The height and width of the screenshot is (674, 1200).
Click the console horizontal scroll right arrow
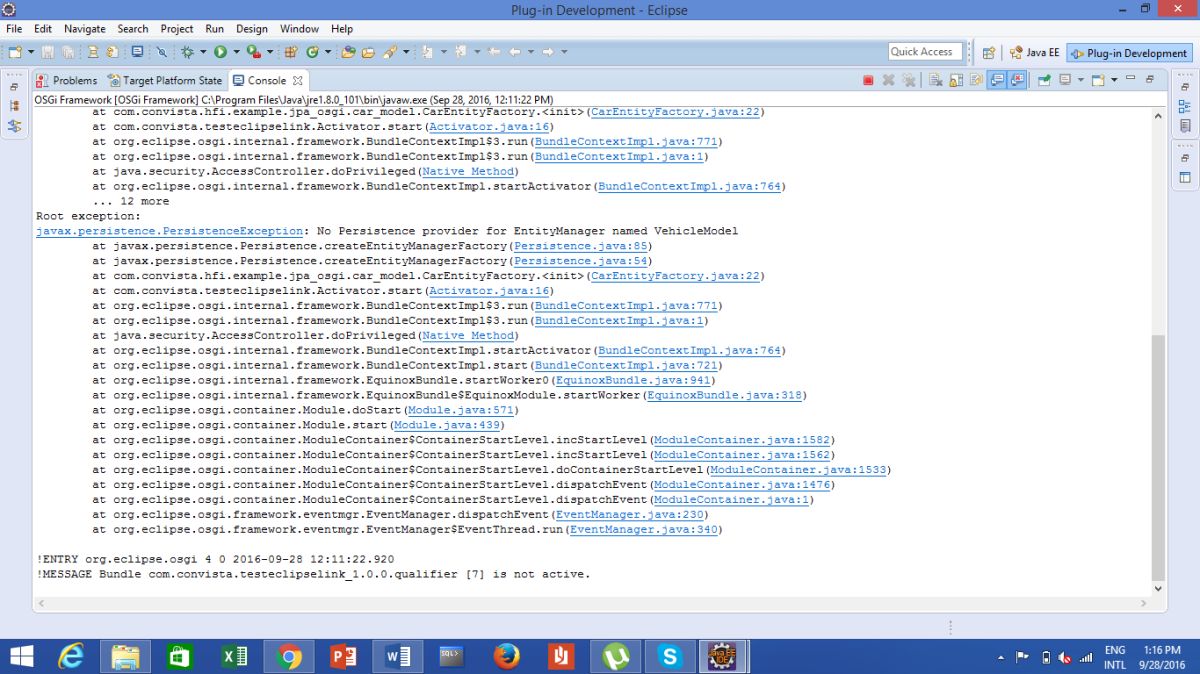[x=1144, y=604]
